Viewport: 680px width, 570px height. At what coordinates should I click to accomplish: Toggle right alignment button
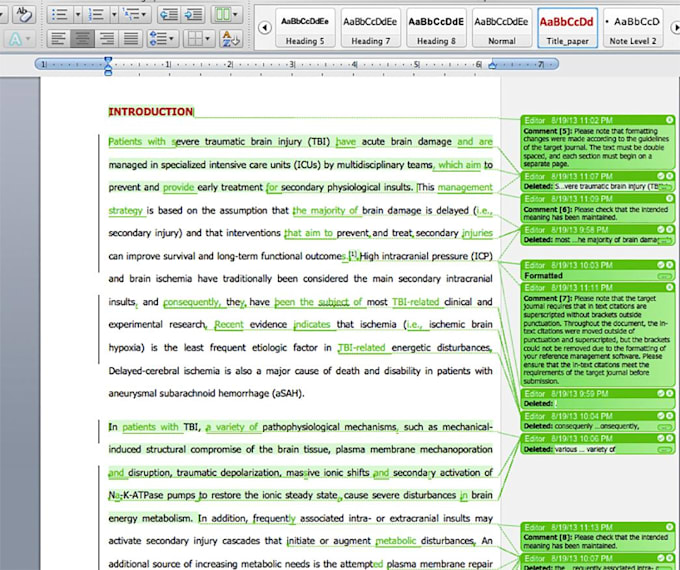pos(107,39)
